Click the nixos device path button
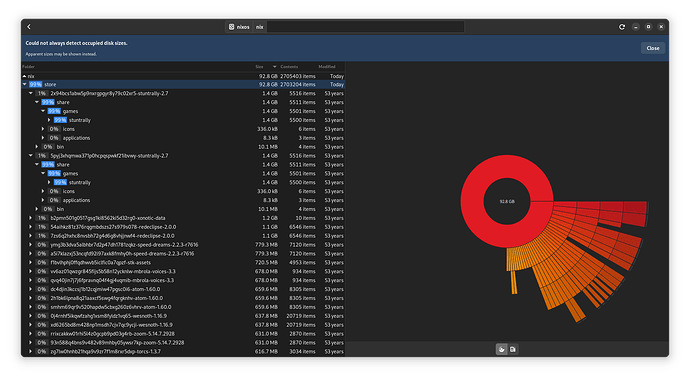The width and height of the screenshot is (690, 380). point(239,27)
